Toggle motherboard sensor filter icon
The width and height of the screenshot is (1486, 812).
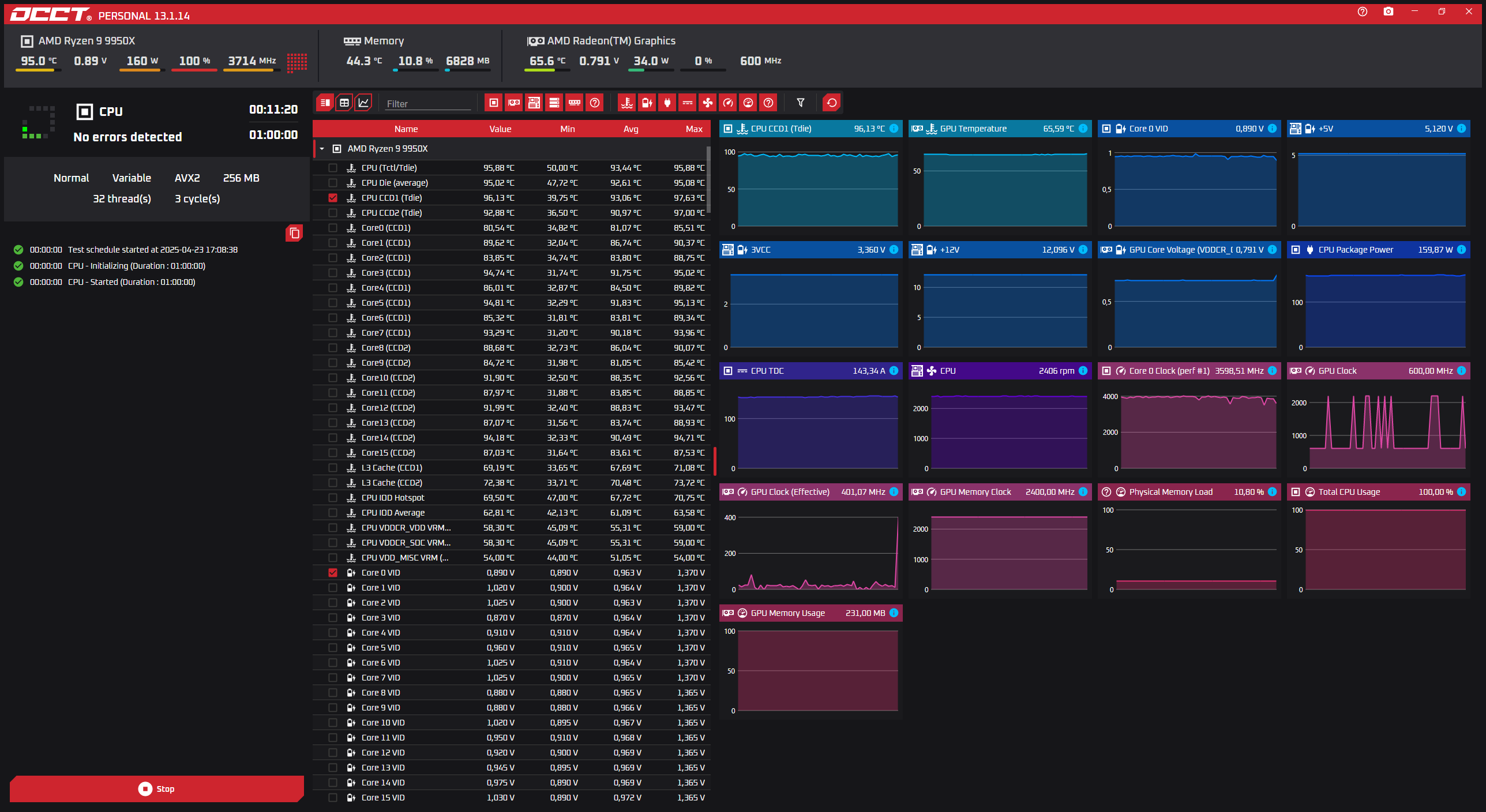(534, 103)
